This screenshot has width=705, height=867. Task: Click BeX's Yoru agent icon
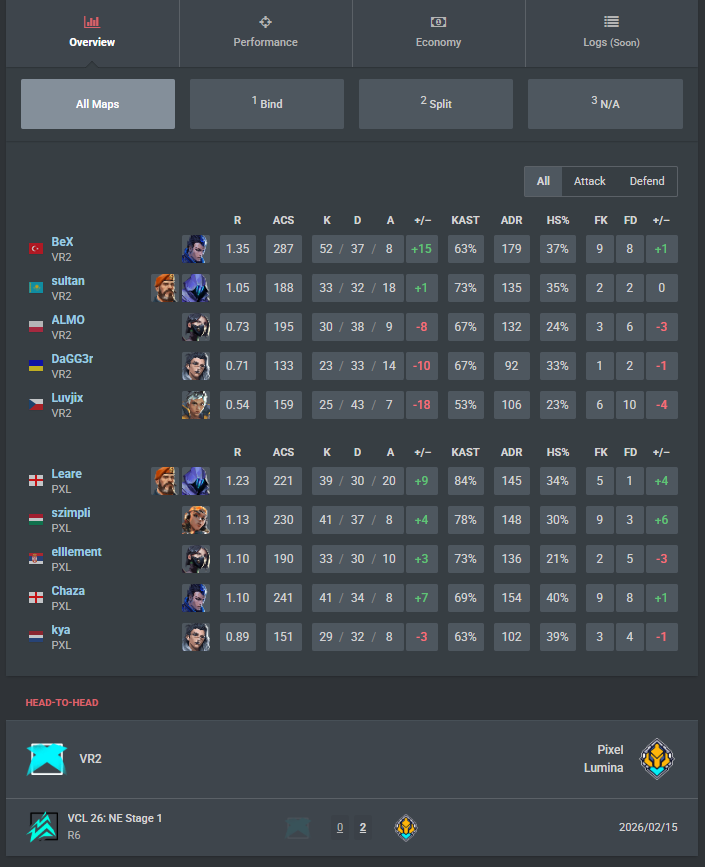tap(196, 249)
